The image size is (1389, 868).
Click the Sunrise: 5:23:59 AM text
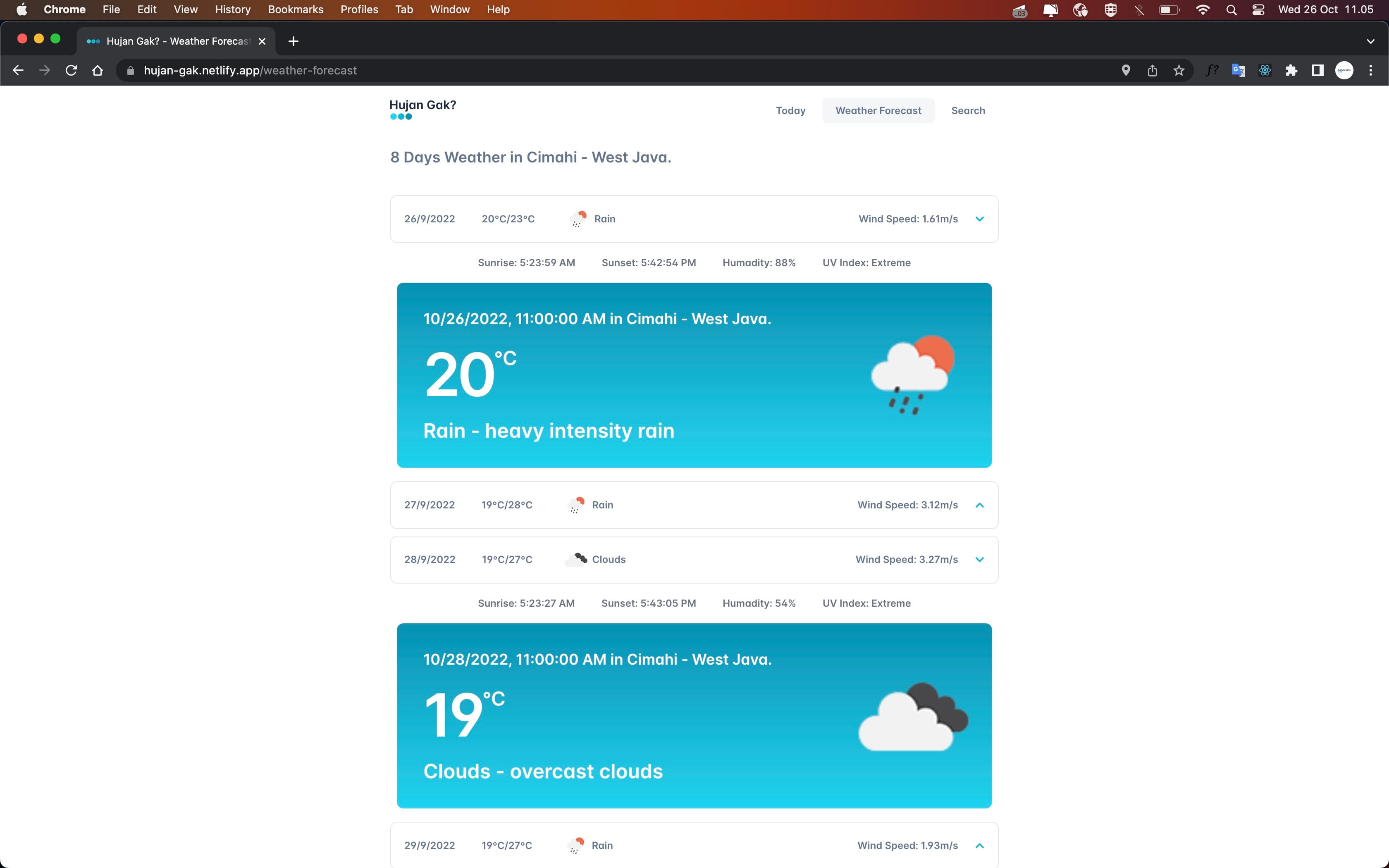(x=526, y=262)
